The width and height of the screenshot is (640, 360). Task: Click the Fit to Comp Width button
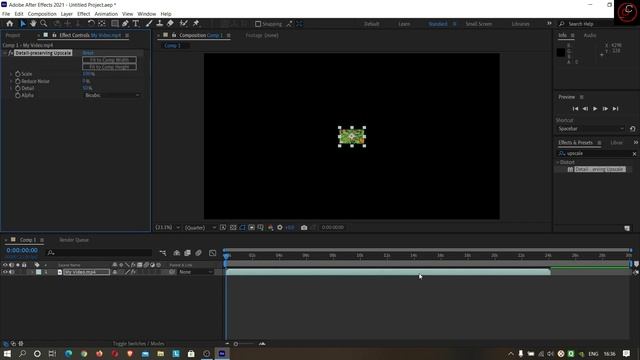(x=109, y=60)
